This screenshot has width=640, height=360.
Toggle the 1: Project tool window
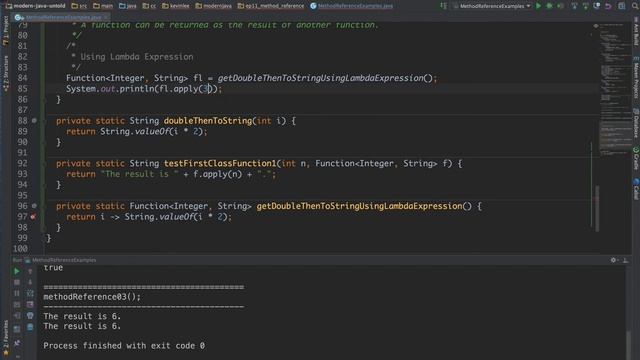tap(5, 31)
